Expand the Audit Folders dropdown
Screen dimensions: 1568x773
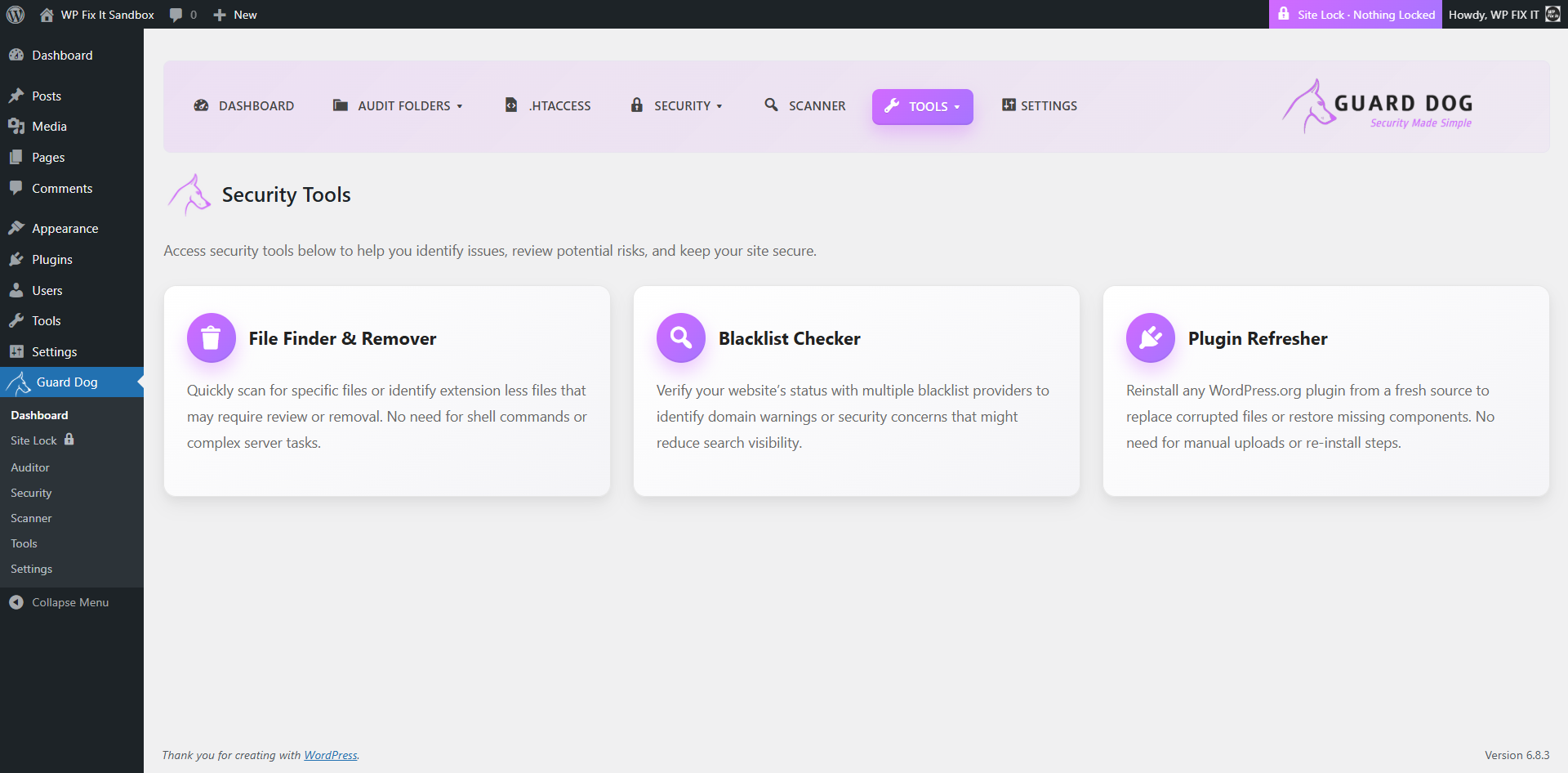pyautogui.click(x=398, y=106)
